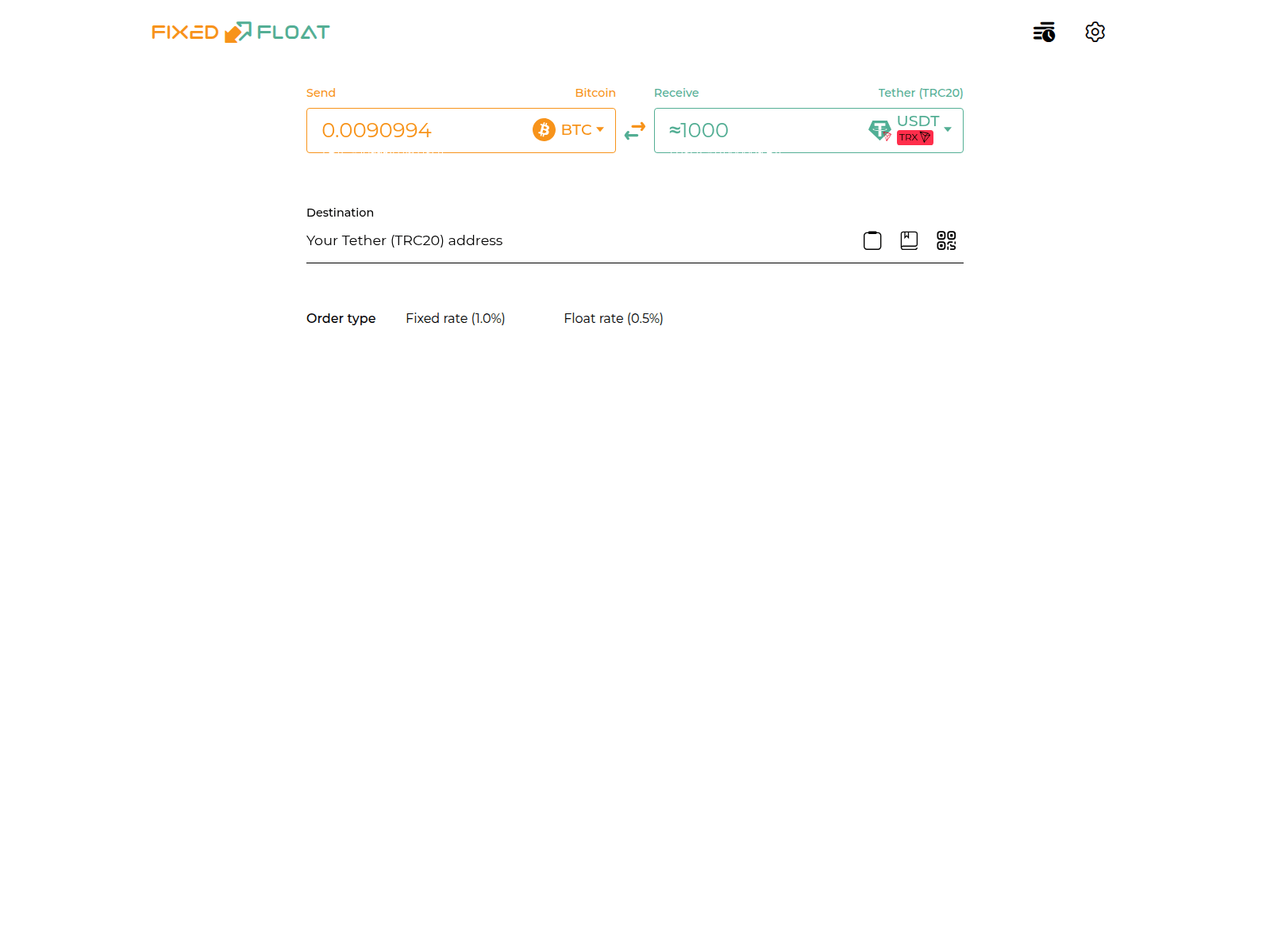1270x952 pixels.
Task: Click the Tether destination address field
Action: 579,240
